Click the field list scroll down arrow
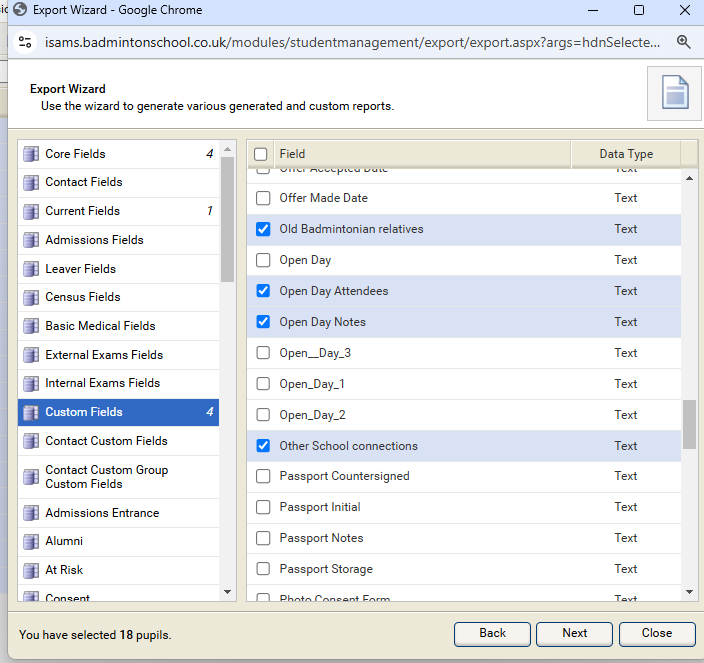 [690, 592]
